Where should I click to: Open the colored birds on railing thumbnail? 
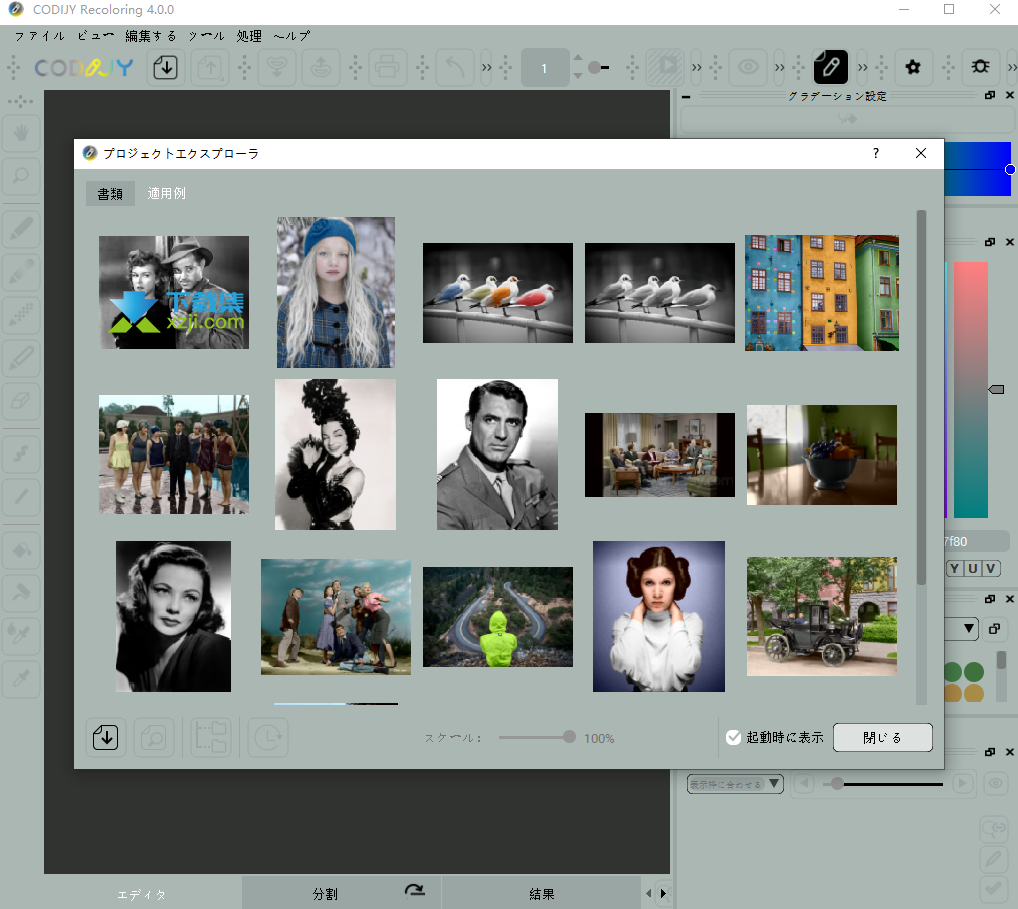tap(498, 293)
